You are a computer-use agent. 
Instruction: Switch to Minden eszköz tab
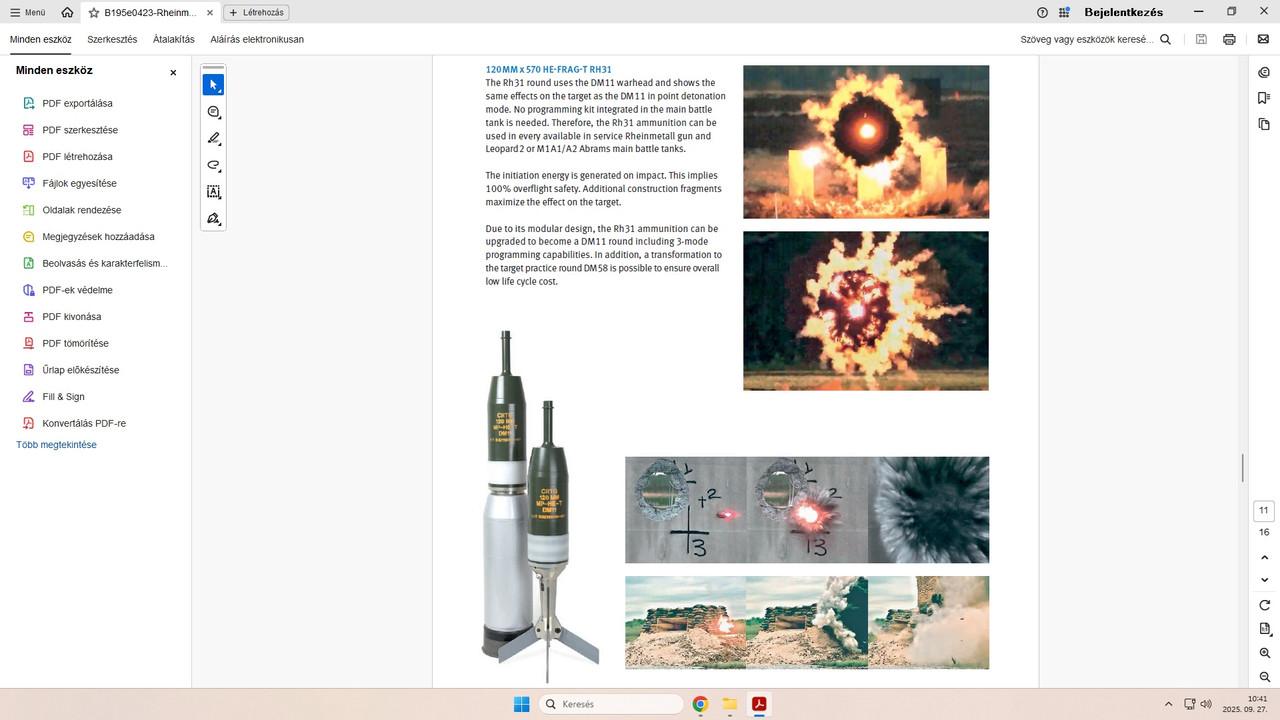(41, 39)
